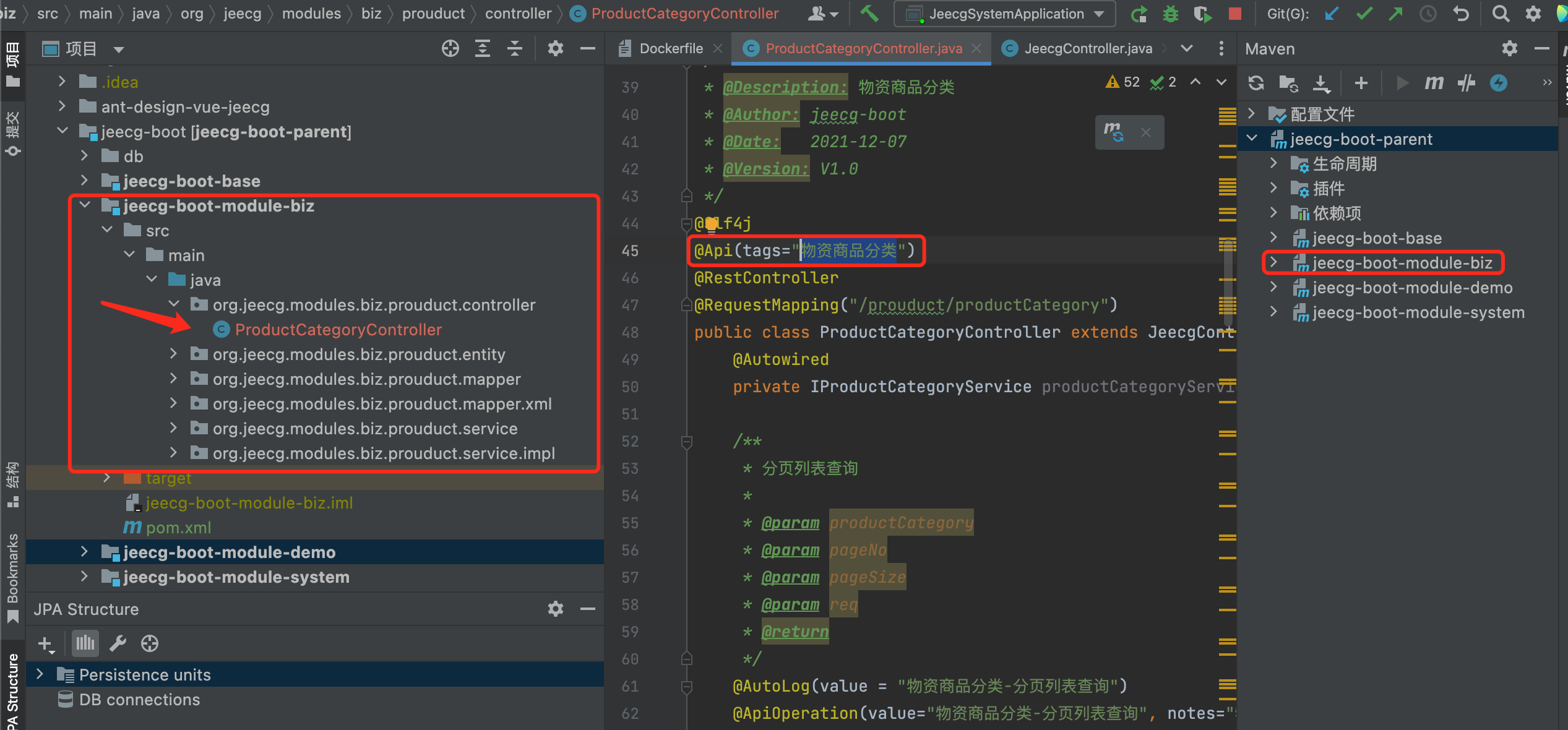The height and width of the screenshot is (730, 1568).
Task: Toggle Skip Tests mode with lightning icon in Maven
Action: click(1498, 82)
